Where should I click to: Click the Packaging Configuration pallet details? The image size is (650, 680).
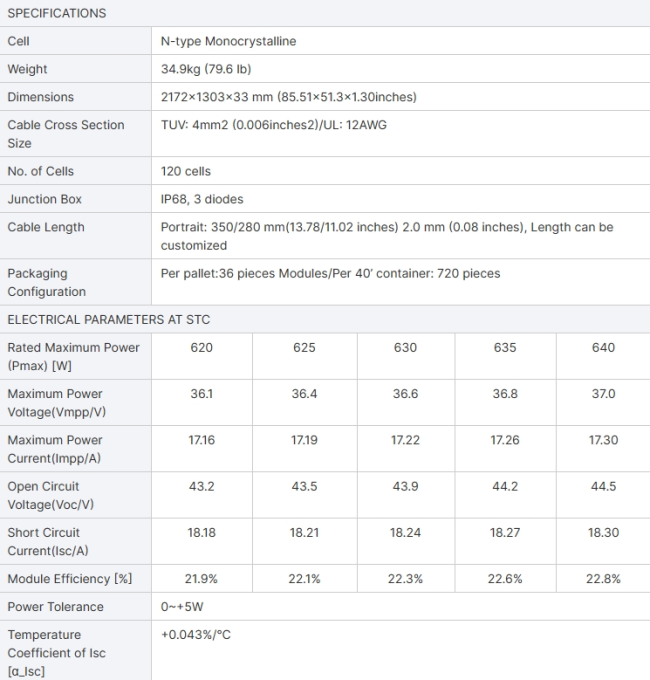[x=330, y=274]
